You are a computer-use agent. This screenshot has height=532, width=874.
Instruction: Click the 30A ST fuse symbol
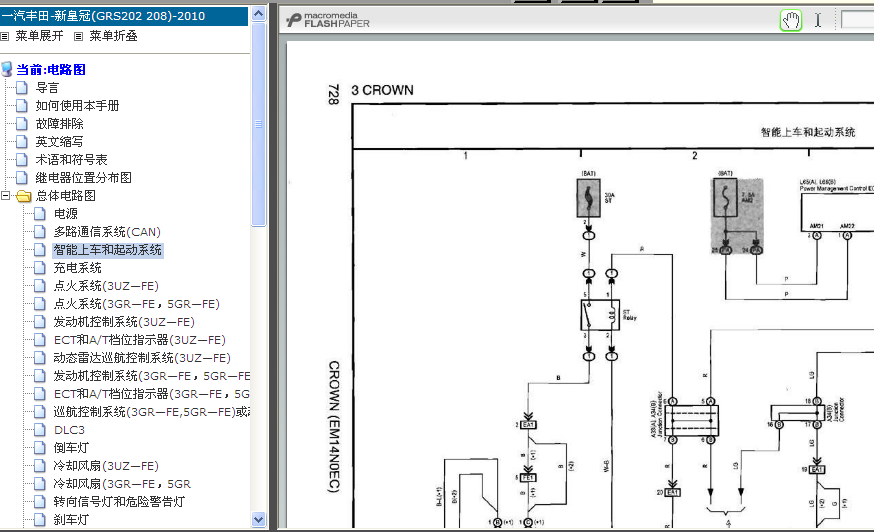588,197
